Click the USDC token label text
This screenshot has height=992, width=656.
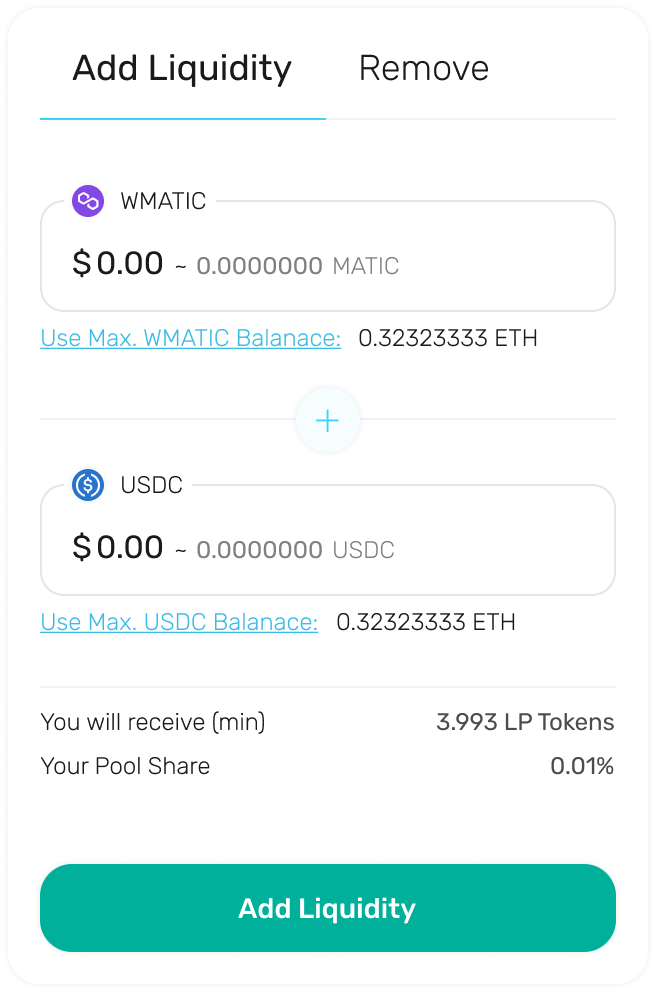[152, 485]
